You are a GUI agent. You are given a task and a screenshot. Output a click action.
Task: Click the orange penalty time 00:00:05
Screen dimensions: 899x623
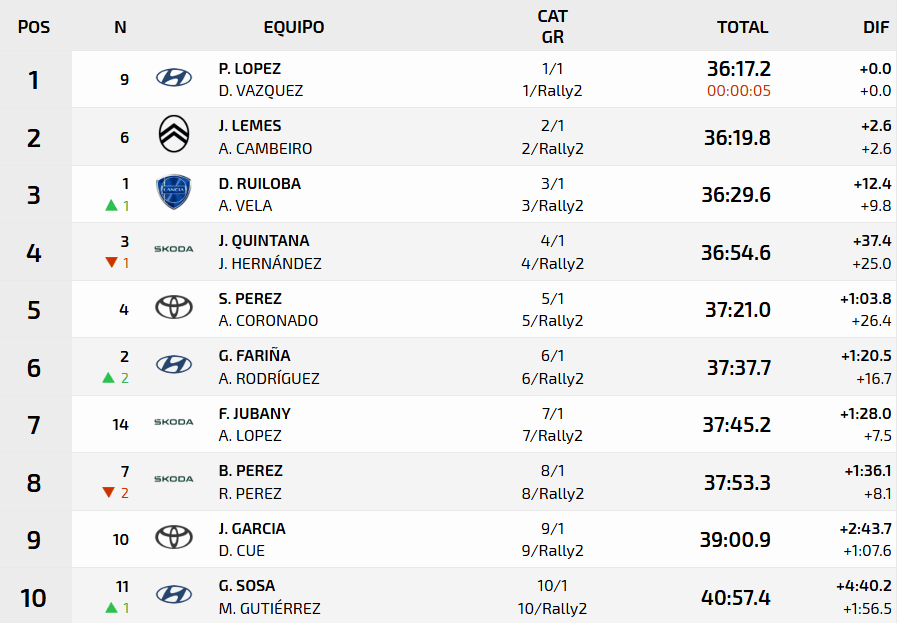[x=738, y=91]
